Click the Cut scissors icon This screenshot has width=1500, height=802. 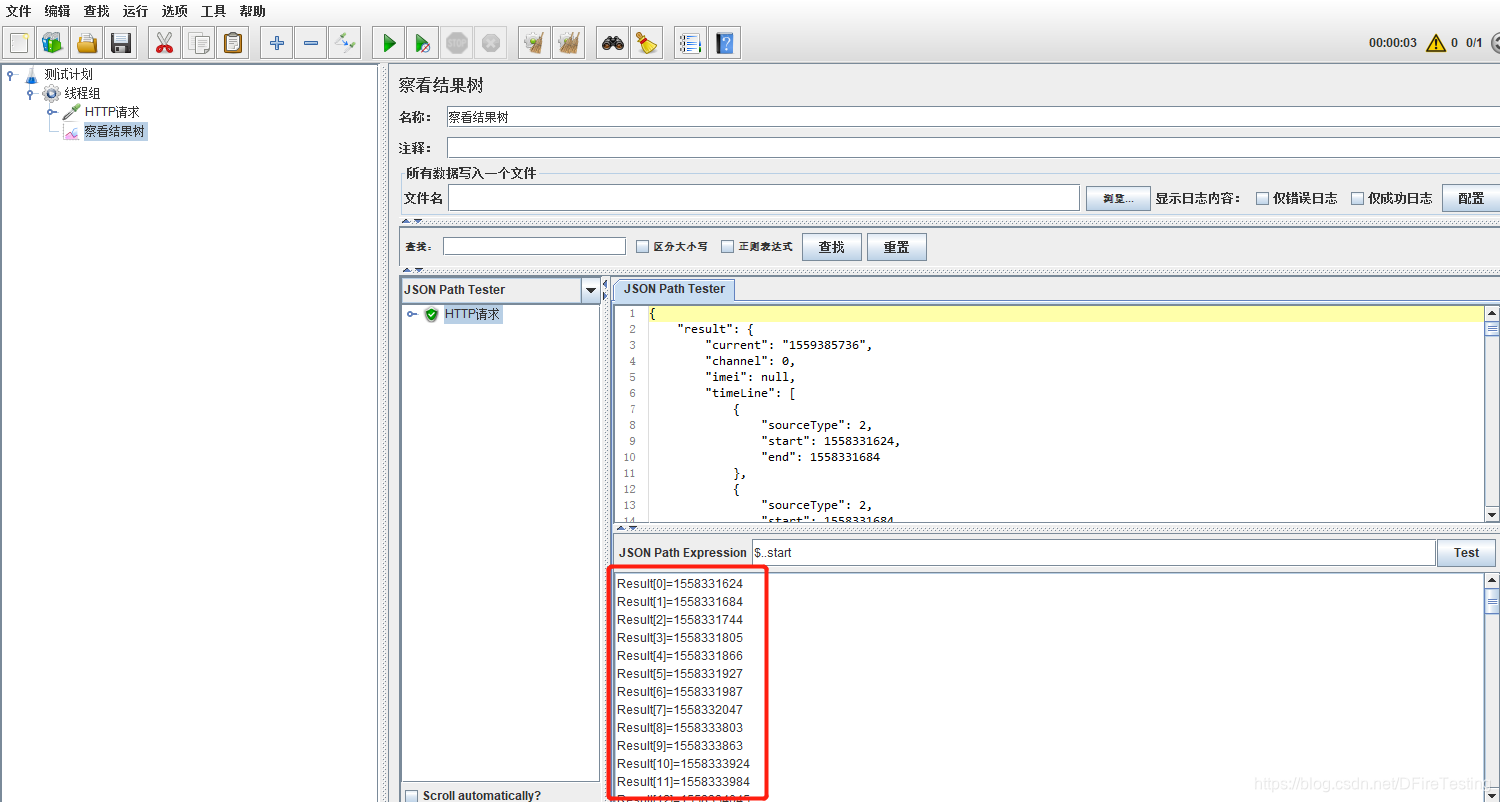point(165,43)
